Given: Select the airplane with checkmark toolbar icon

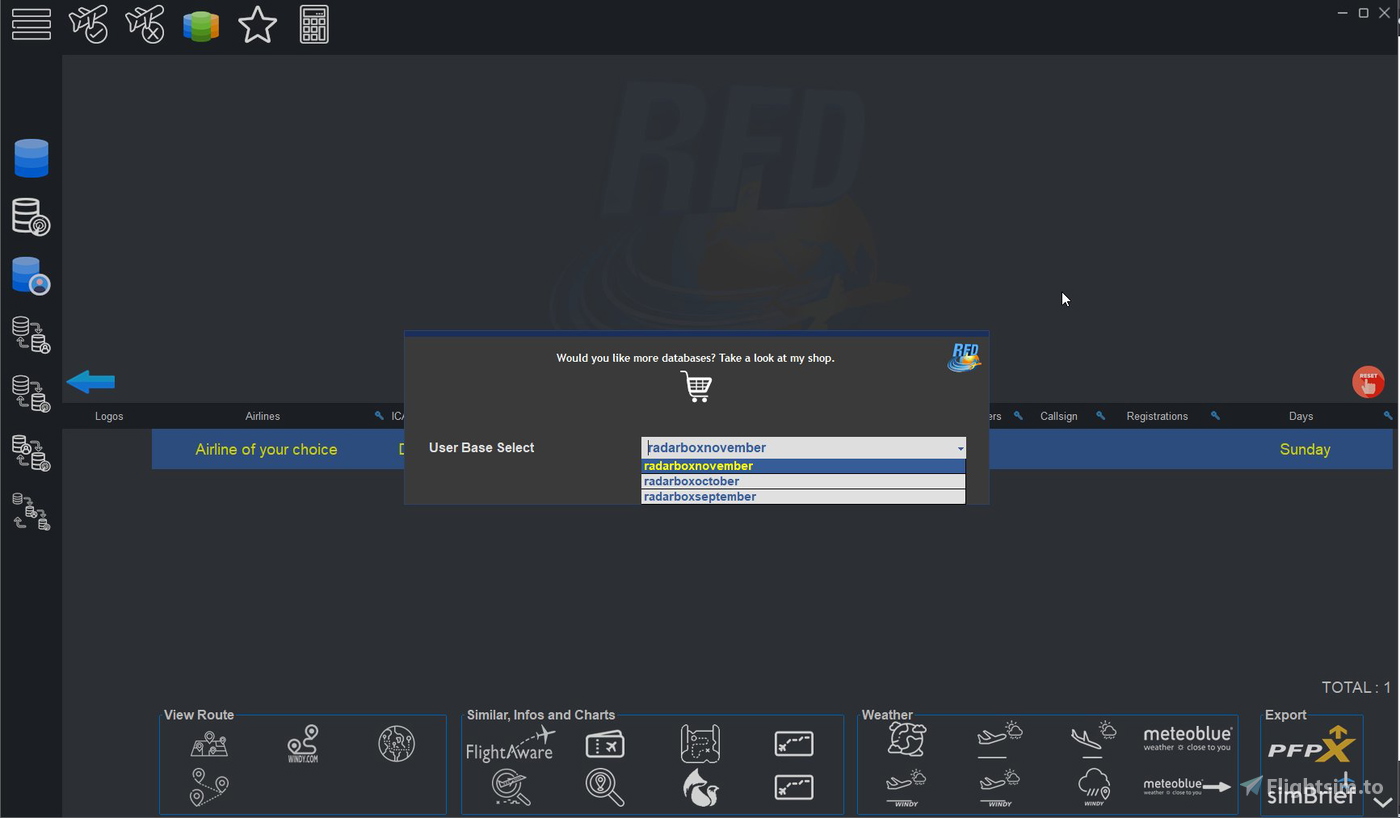Looking at the screenshot, I should 88,24.
